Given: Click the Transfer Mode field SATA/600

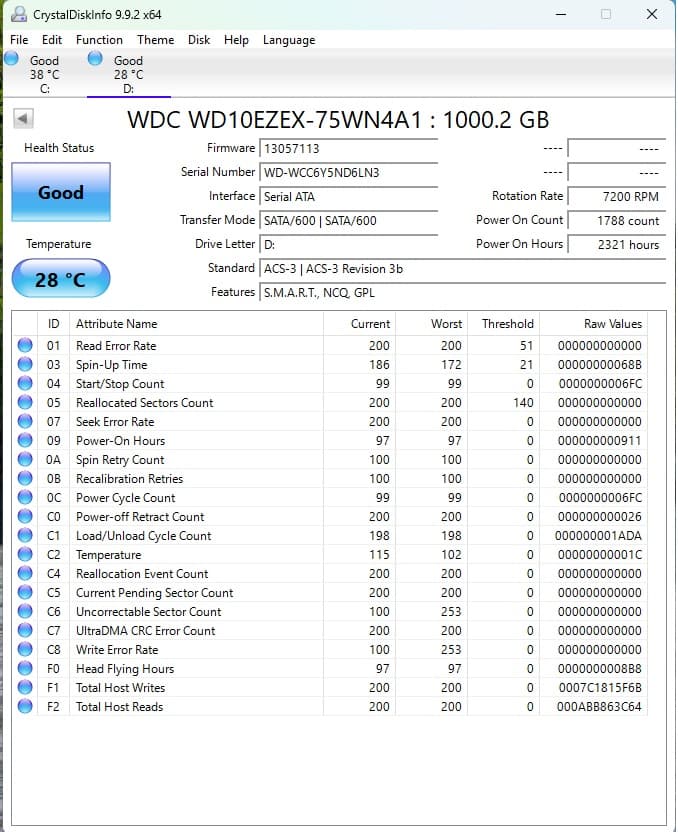Looking at the screenshot, I should (x=349, y=220).
